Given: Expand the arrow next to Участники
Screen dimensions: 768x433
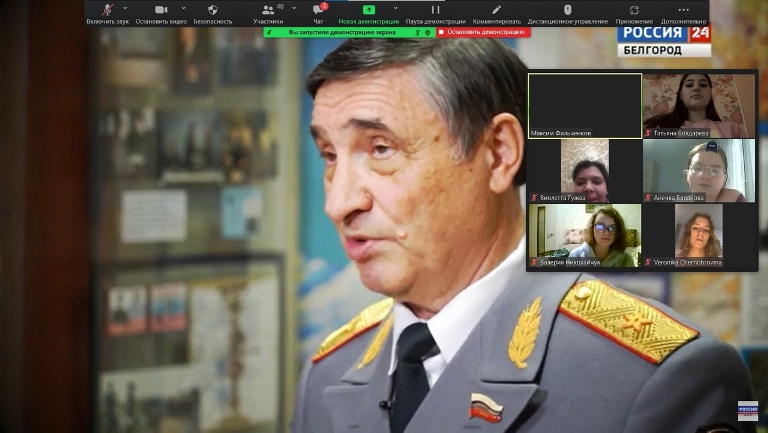Looking at the screenshot, I should point(294,8).
